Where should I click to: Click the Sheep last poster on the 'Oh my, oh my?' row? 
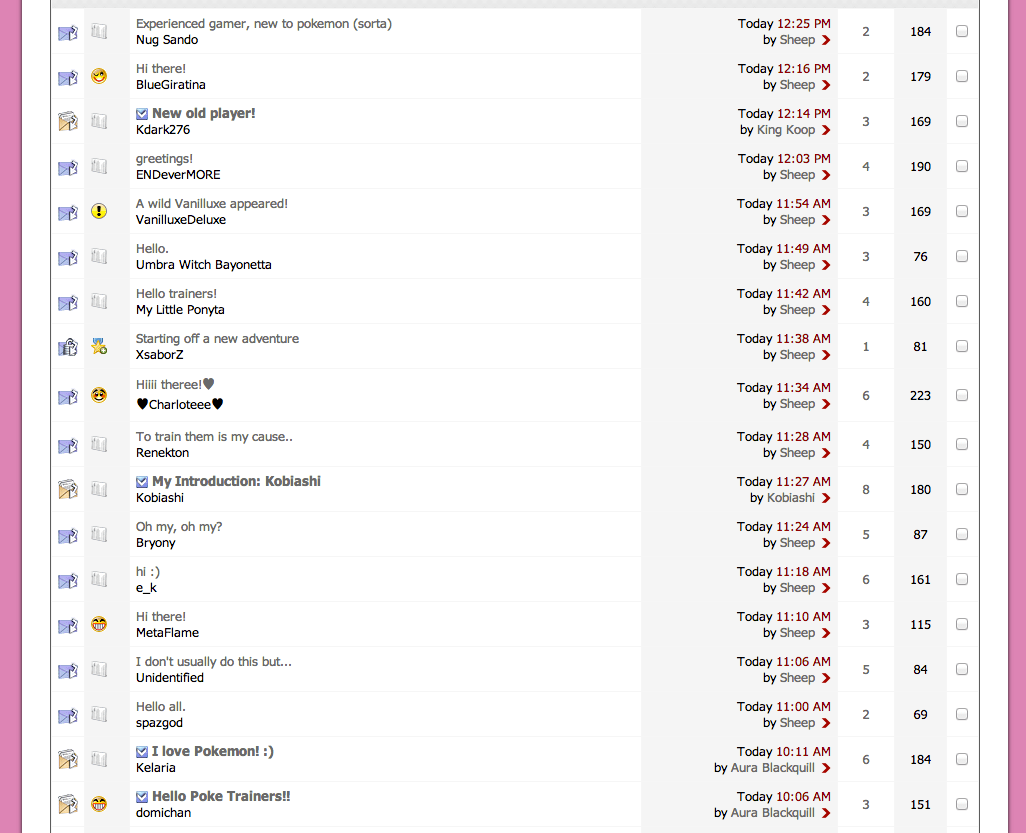pos(797,543)
